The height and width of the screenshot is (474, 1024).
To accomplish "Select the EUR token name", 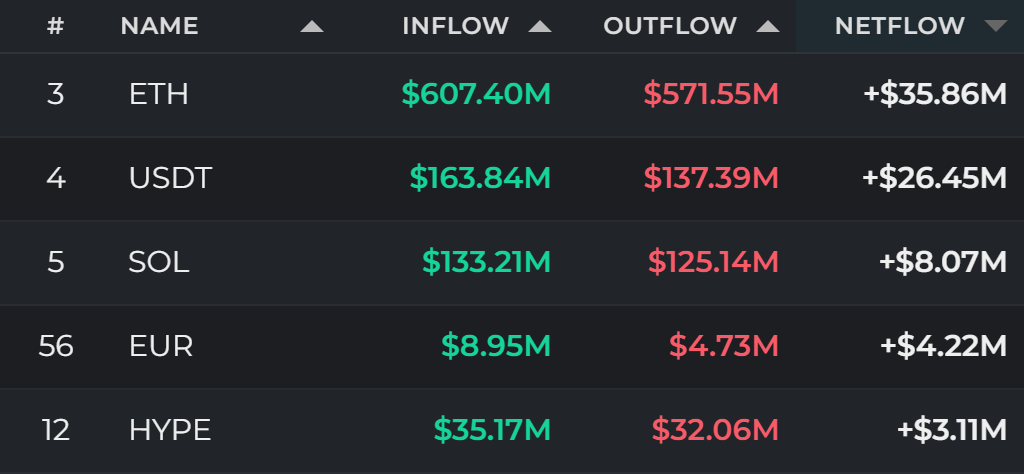I will pos(161,345).
